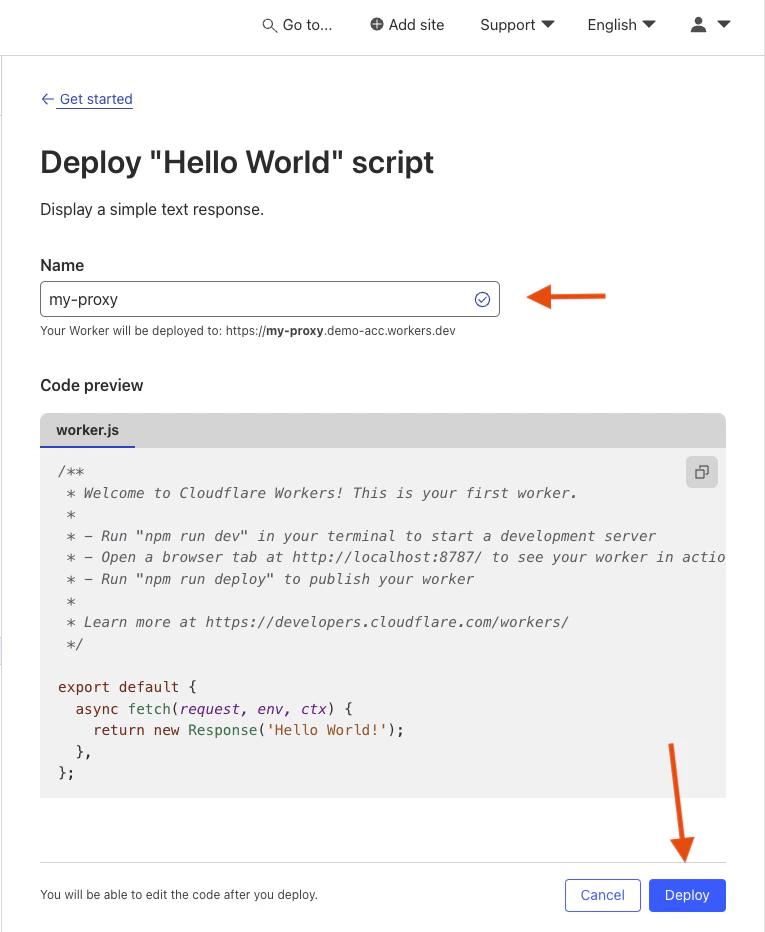Click the Add site plus icon

376,24
